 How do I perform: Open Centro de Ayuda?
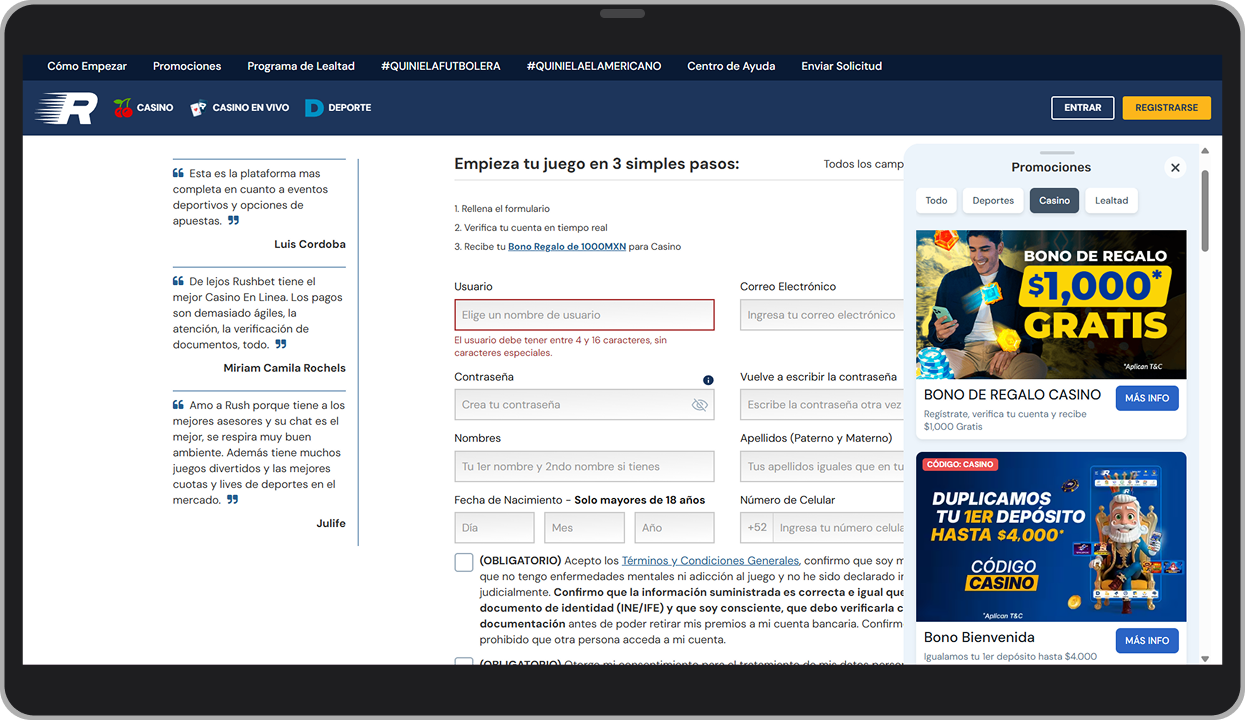point(730,66)
